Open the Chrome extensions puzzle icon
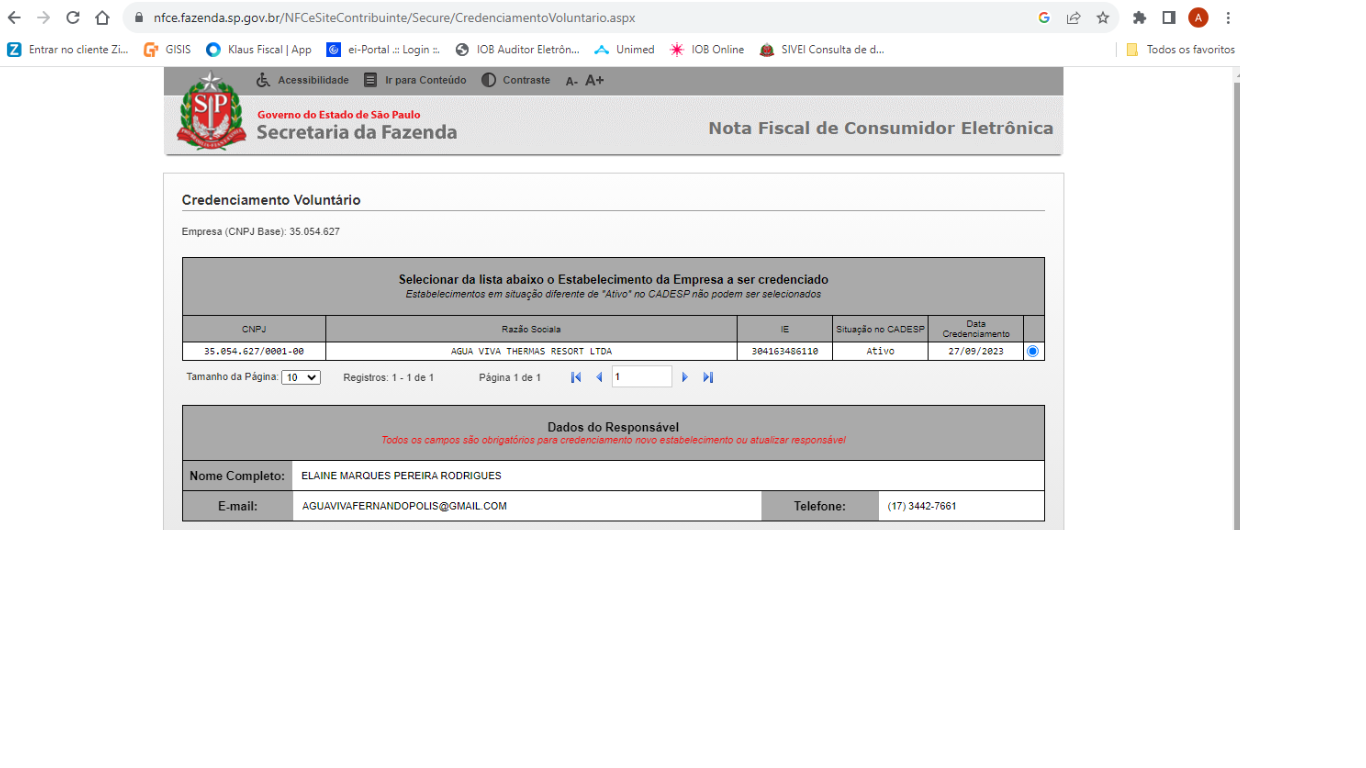The image size is (1366, 768). pyautogui.click(x=1139, y=18)
